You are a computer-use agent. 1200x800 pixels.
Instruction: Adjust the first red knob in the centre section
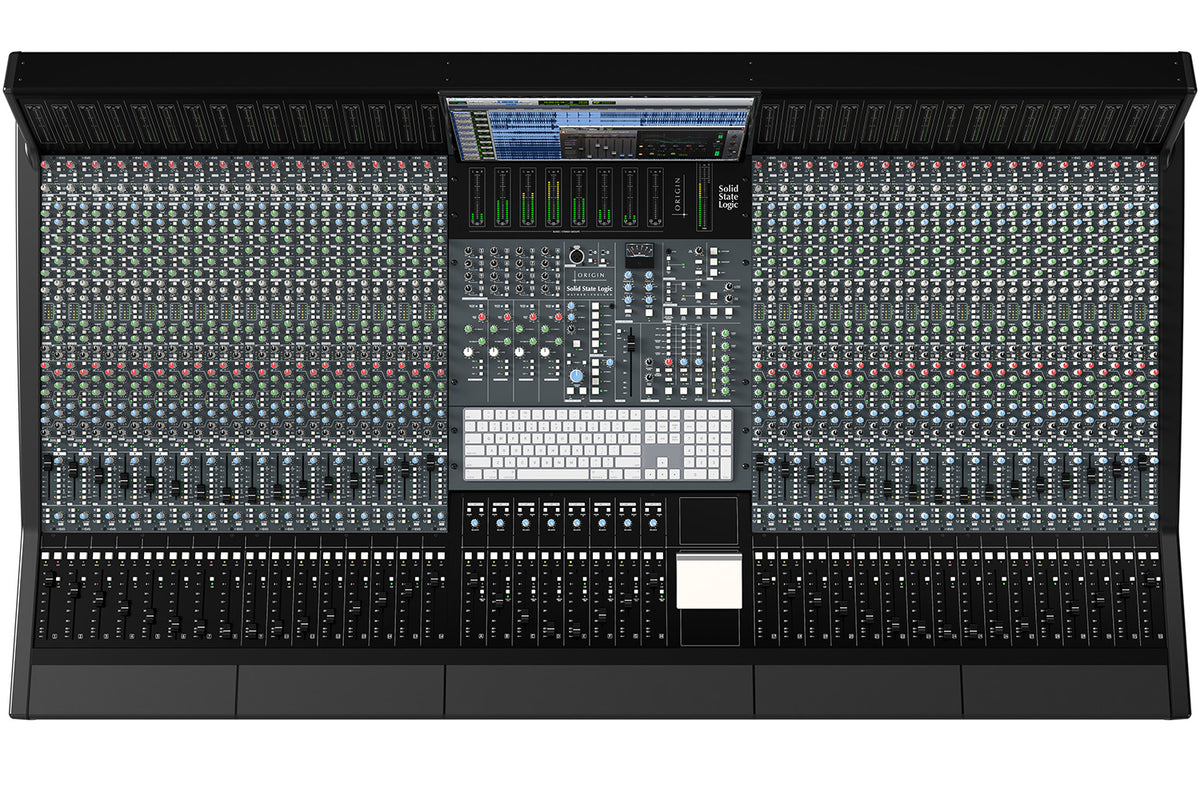coord(482,317)
